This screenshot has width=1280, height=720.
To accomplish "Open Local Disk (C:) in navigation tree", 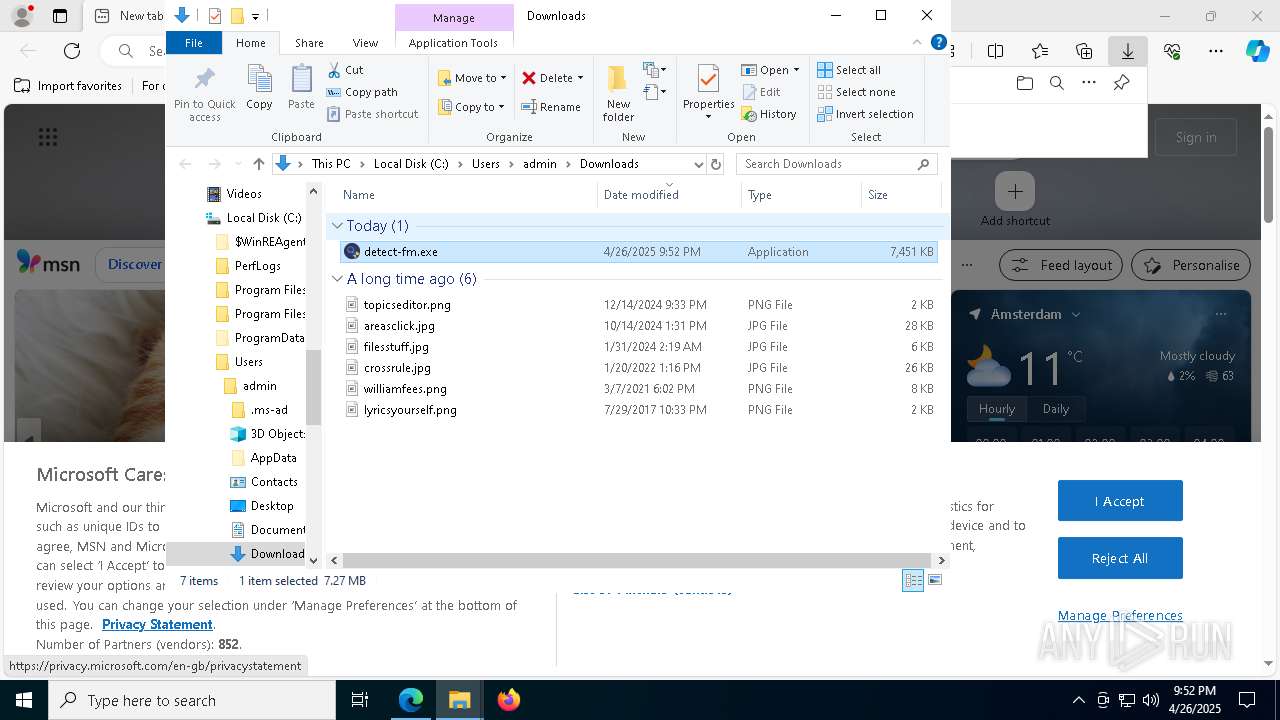I will [x=263, y=218].
